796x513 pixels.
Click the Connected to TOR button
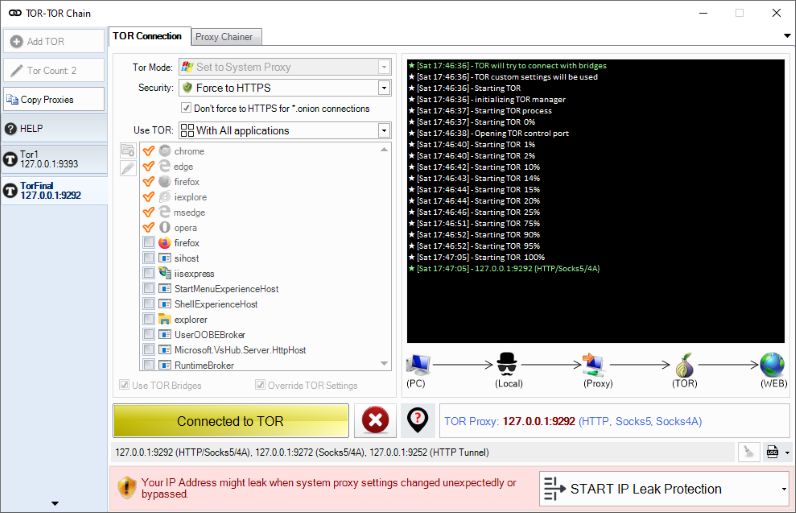tap(230, 421)
